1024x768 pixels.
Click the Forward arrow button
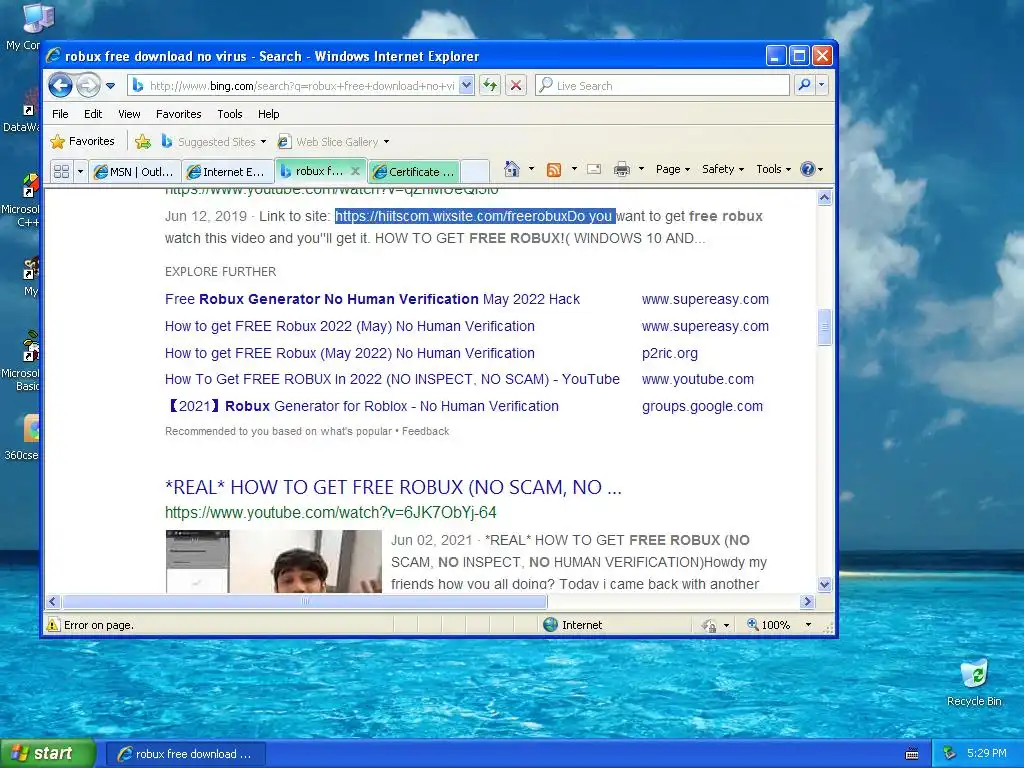point(88,85)
